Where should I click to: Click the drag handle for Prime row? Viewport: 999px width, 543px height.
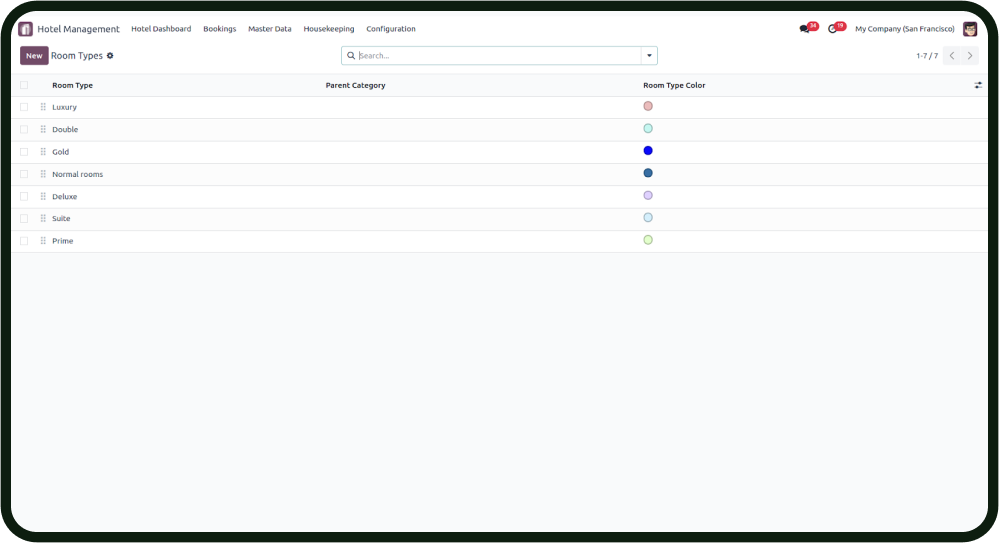point(43,241)
